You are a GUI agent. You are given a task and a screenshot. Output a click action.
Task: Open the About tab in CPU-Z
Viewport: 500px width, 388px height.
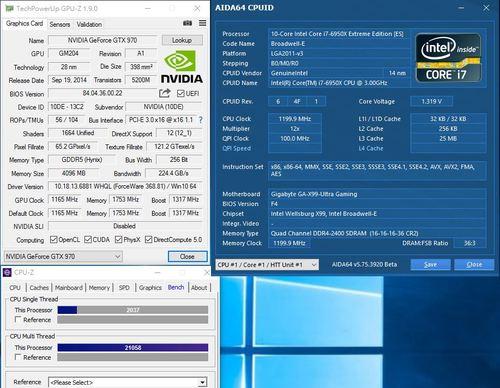pyautogui.click(x=199, y=287)
